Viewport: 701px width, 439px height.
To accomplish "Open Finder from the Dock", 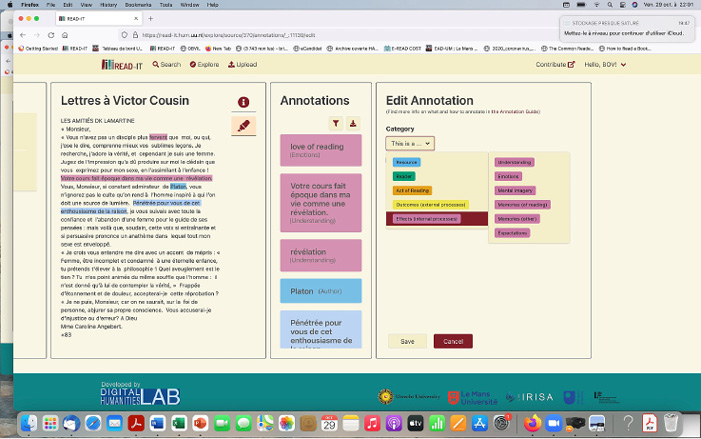I will (29, 423).
